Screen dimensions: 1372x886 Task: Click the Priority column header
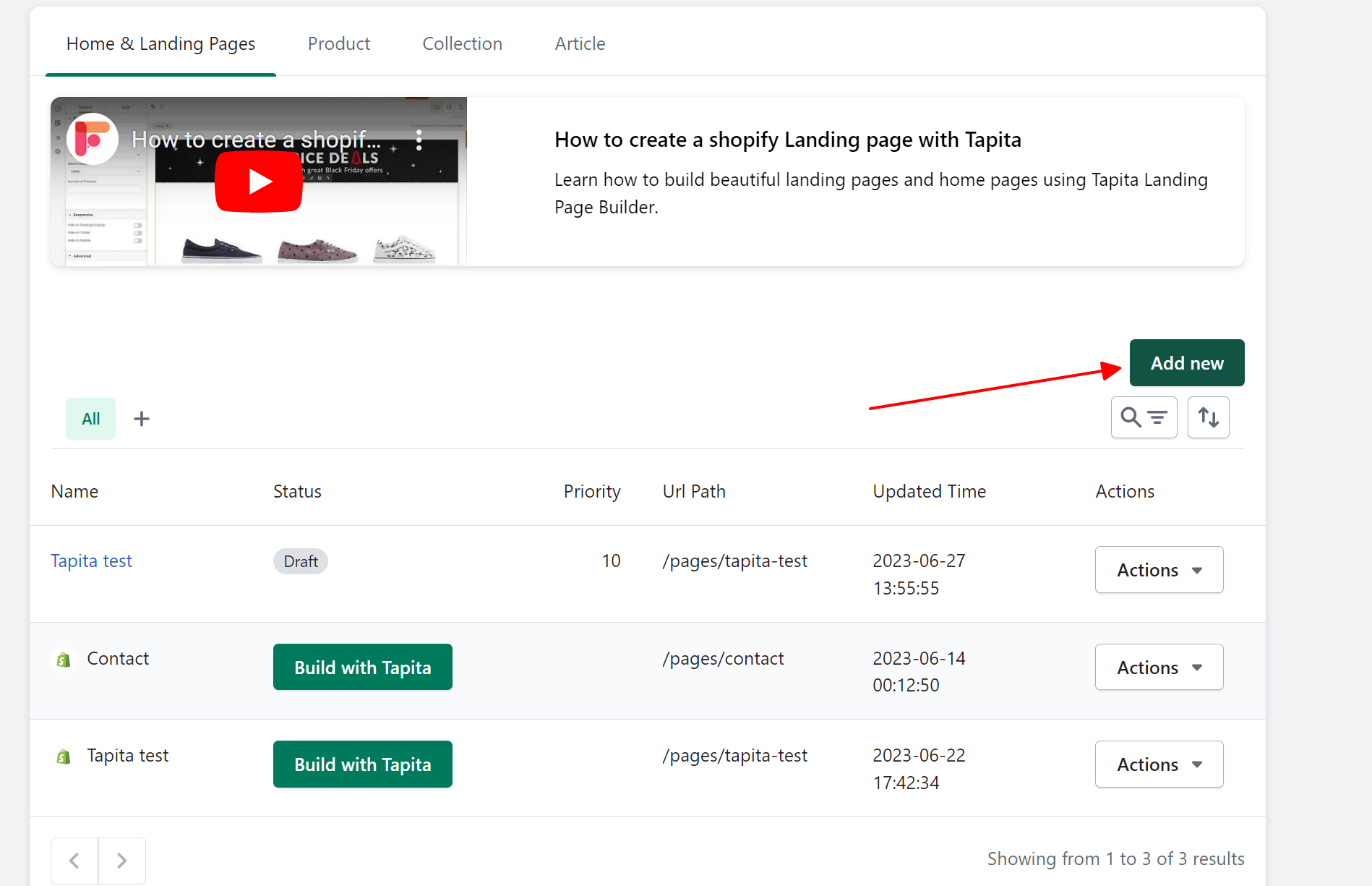(592, 492)
